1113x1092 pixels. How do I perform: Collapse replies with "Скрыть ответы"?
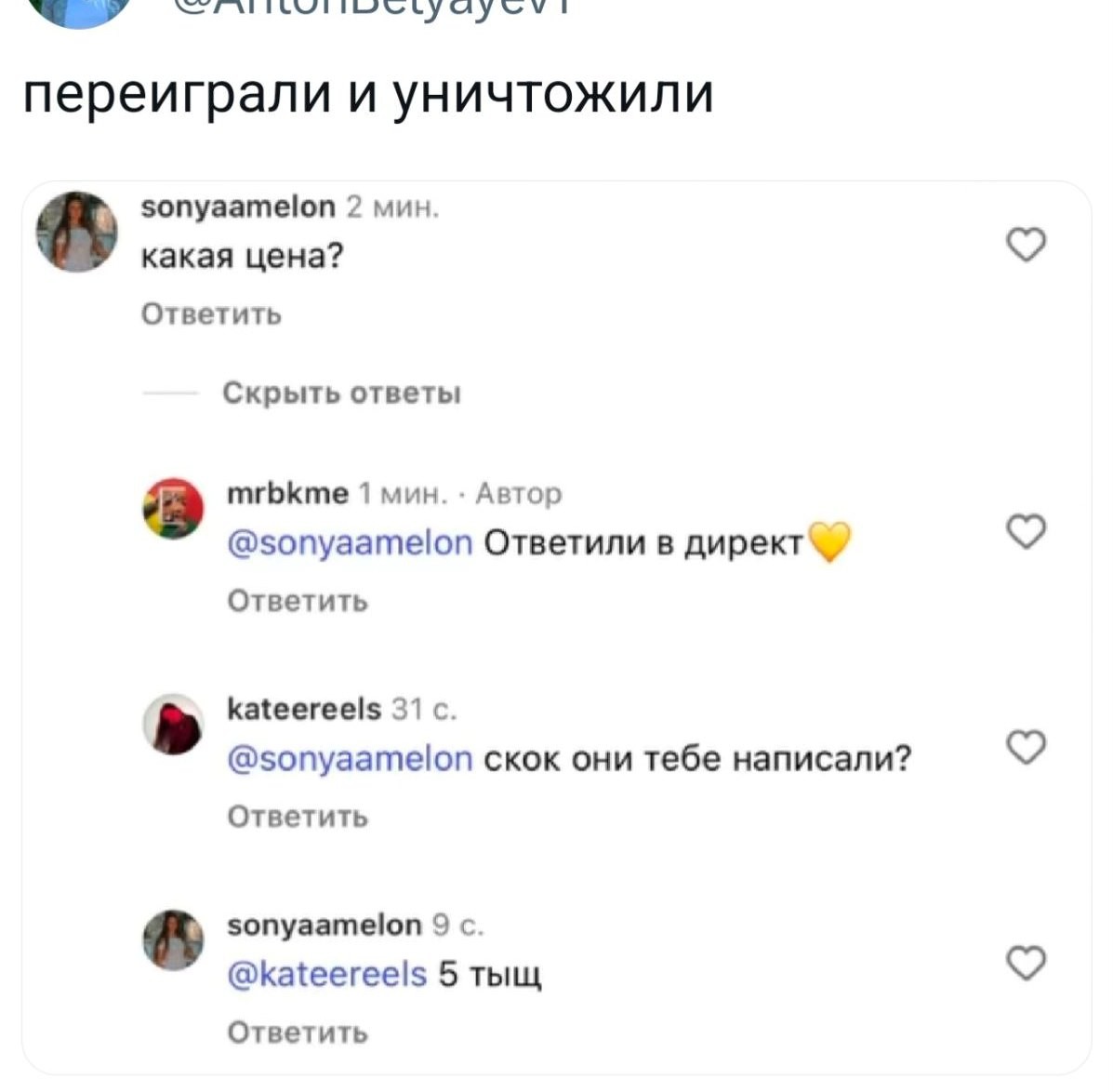pos(341,393)
